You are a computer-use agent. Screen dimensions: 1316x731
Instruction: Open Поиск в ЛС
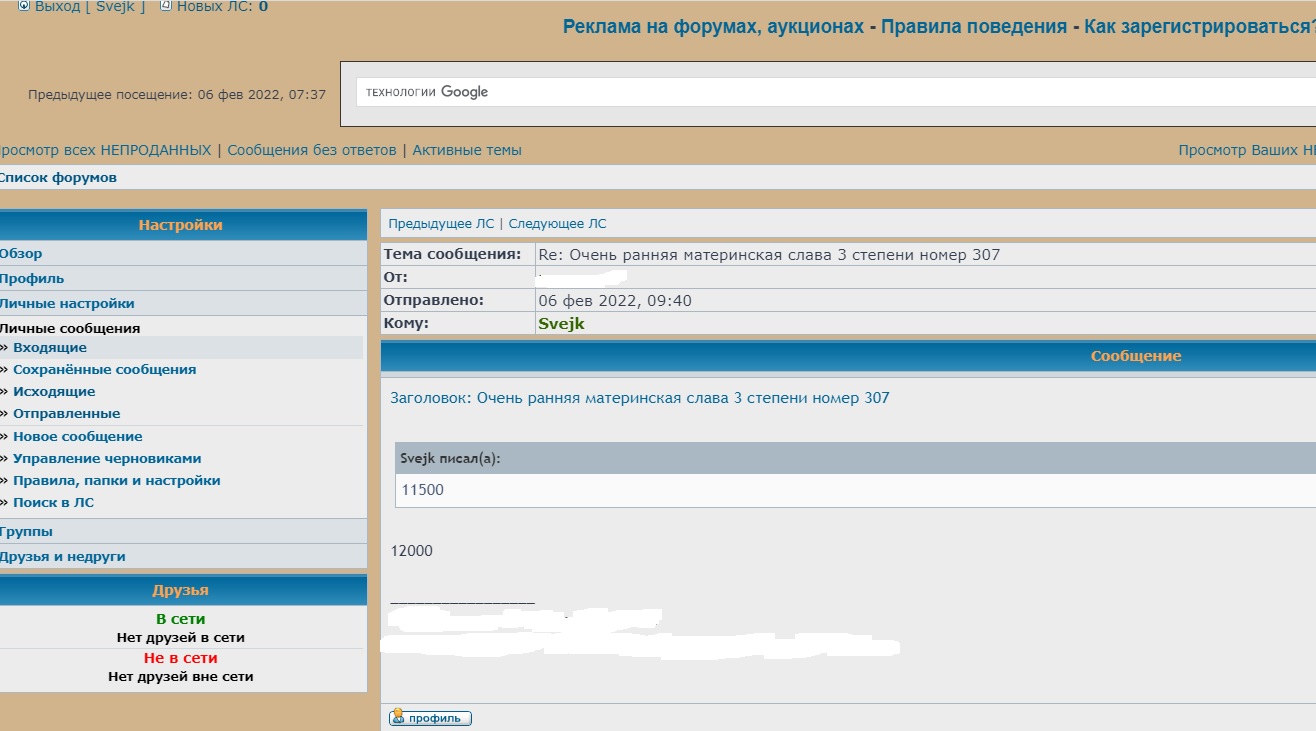(x=53, y=503)
